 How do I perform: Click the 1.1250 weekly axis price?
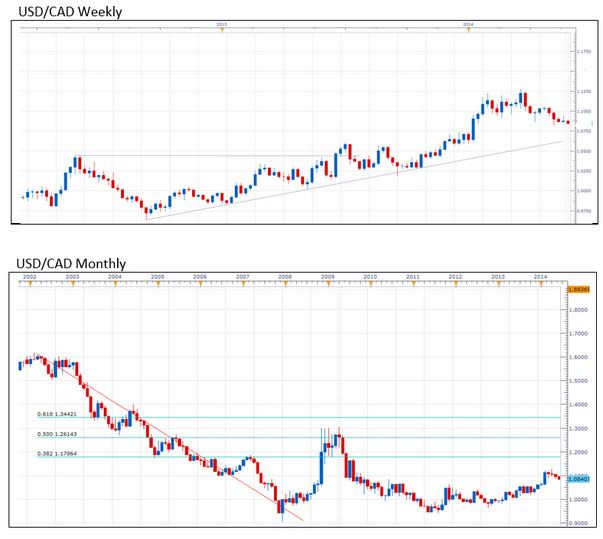pyautogui.click(x=584, y=91)
